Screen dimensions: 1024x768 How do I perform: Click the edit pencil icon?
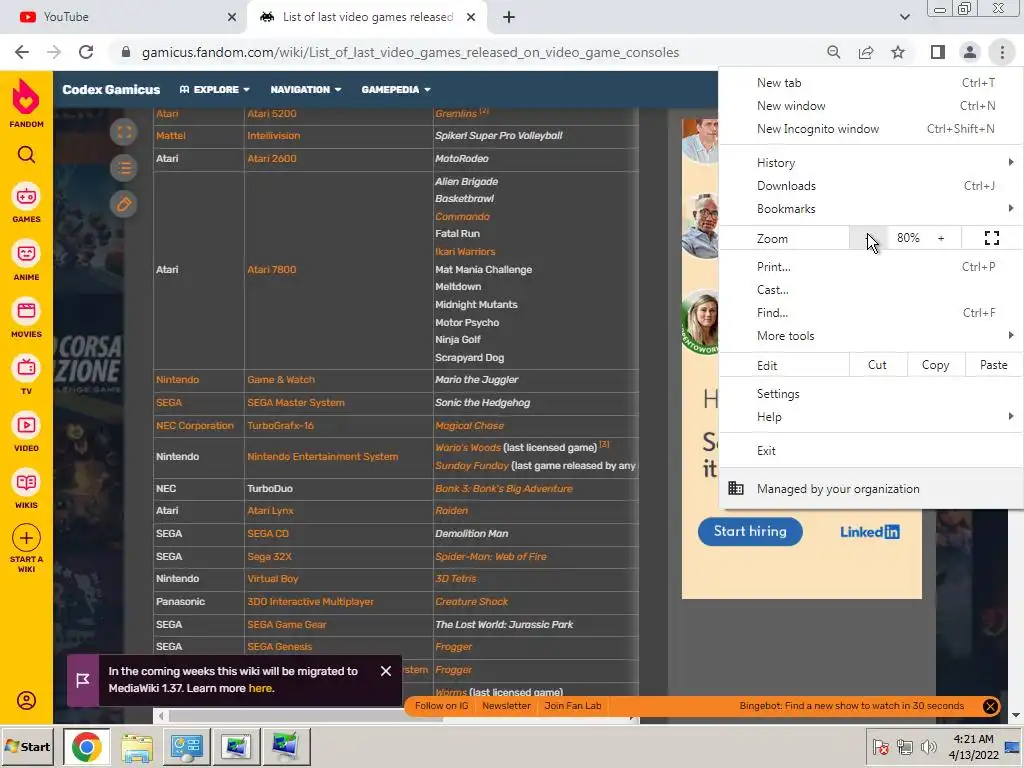(123, 204)
